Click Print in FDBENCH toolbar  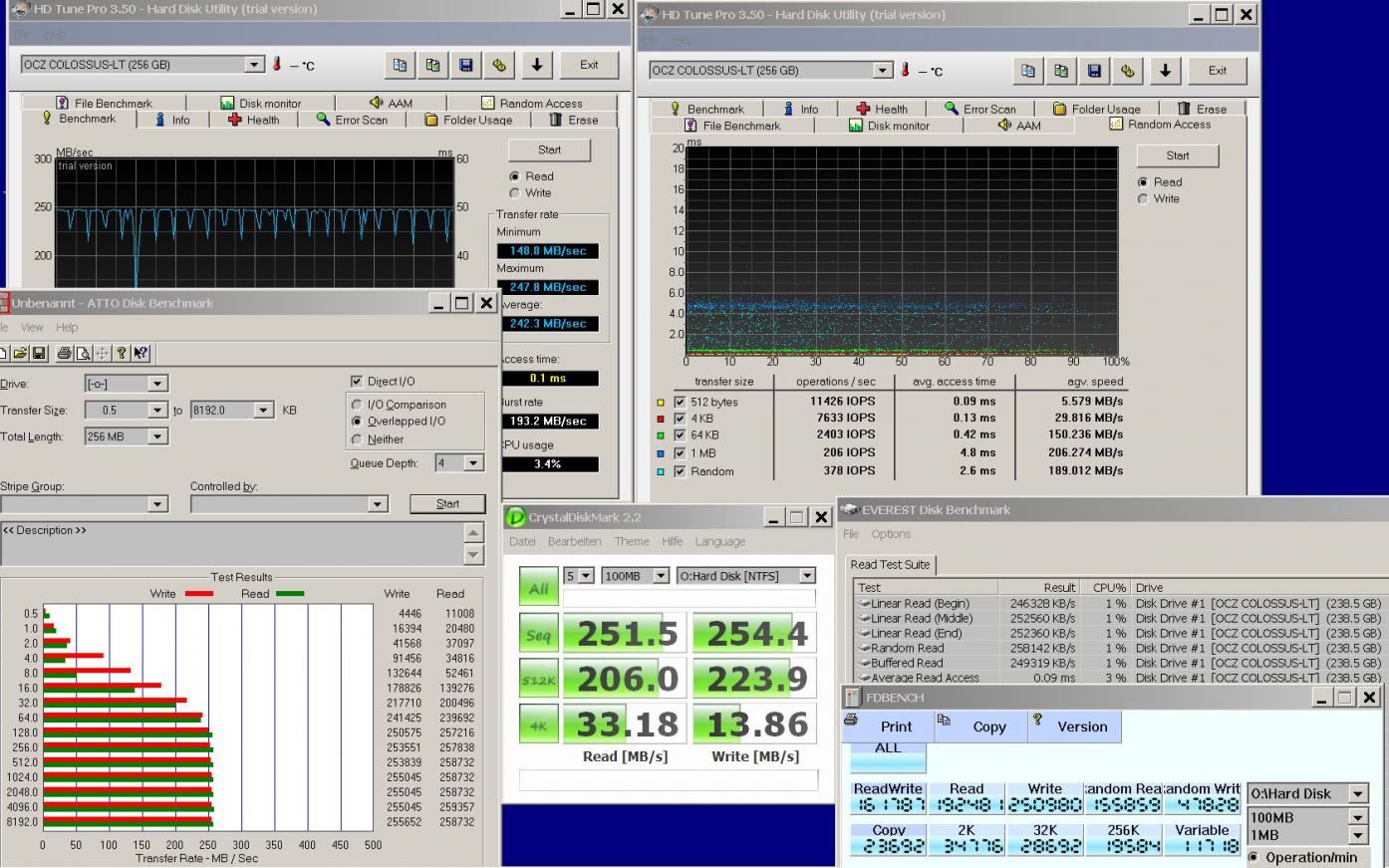coord(888,726)
